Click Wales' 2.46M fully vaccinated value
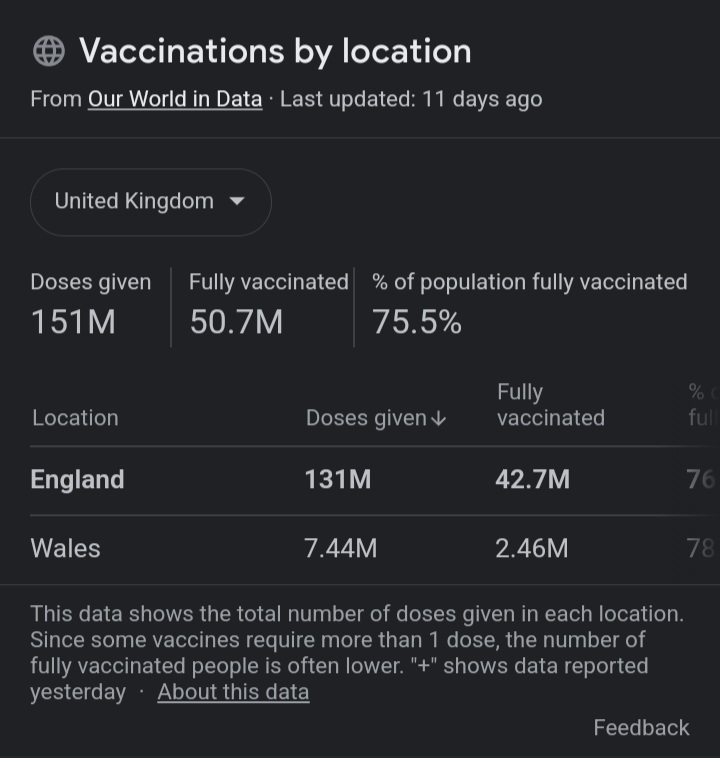 [x=532, y=548]
